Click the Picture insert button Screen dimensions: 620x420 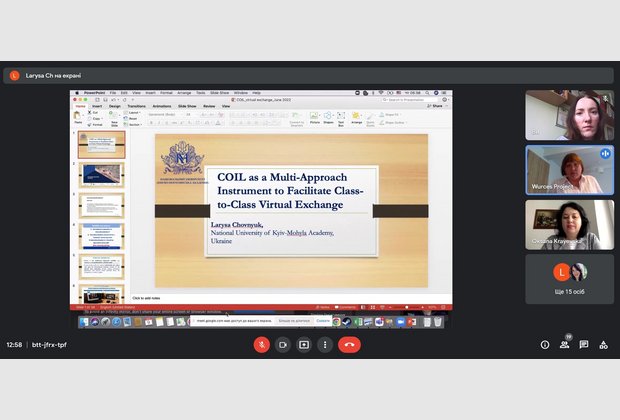click(x=315, y=118)
